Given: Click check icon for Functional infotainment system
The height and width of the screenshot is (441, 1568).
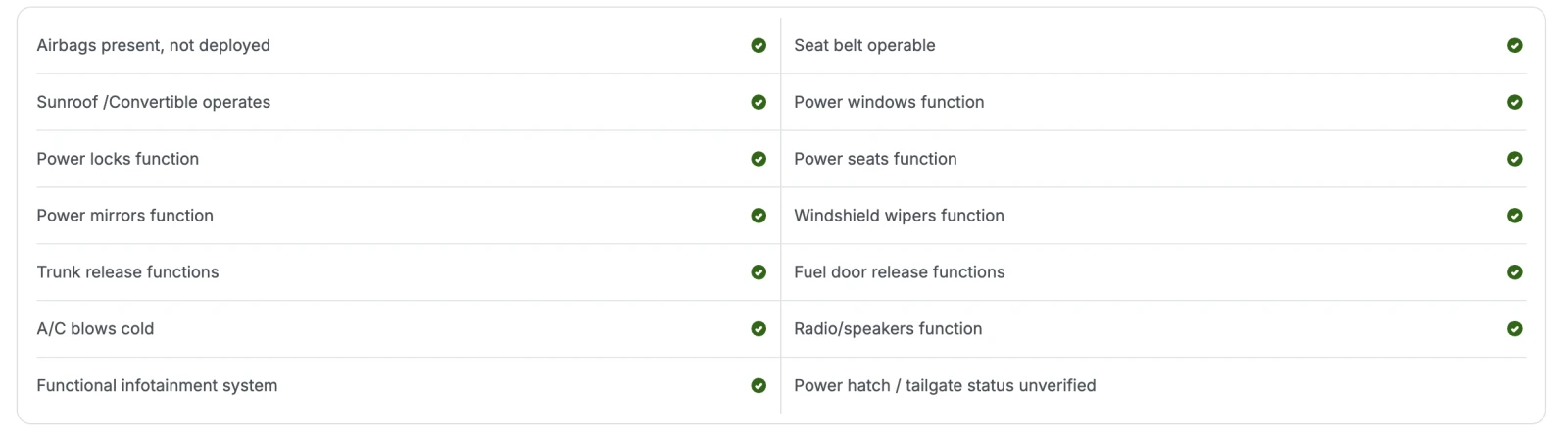Looking at the screenshot, I should click(x=759, y=386).
